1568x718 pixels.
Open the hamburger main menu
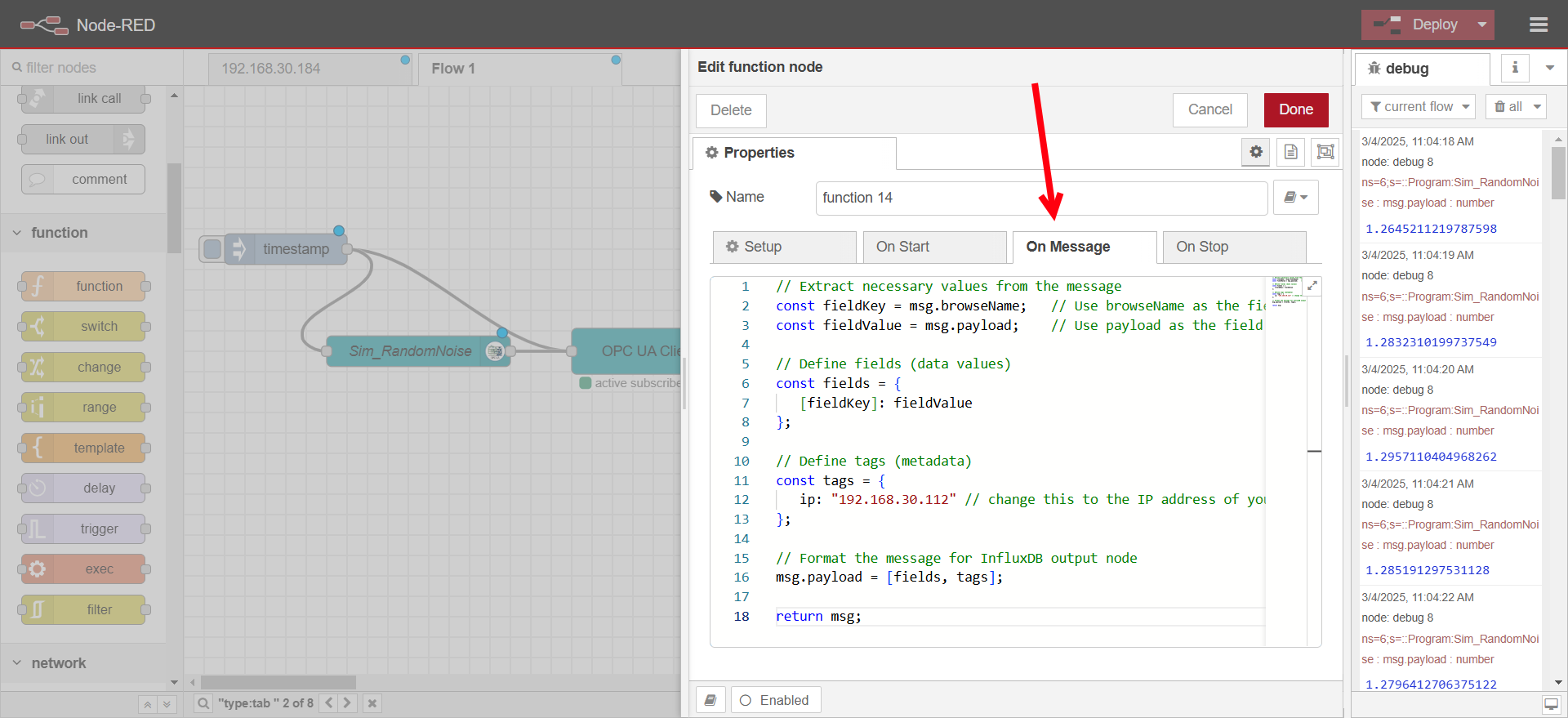[x=1539, y=25]
